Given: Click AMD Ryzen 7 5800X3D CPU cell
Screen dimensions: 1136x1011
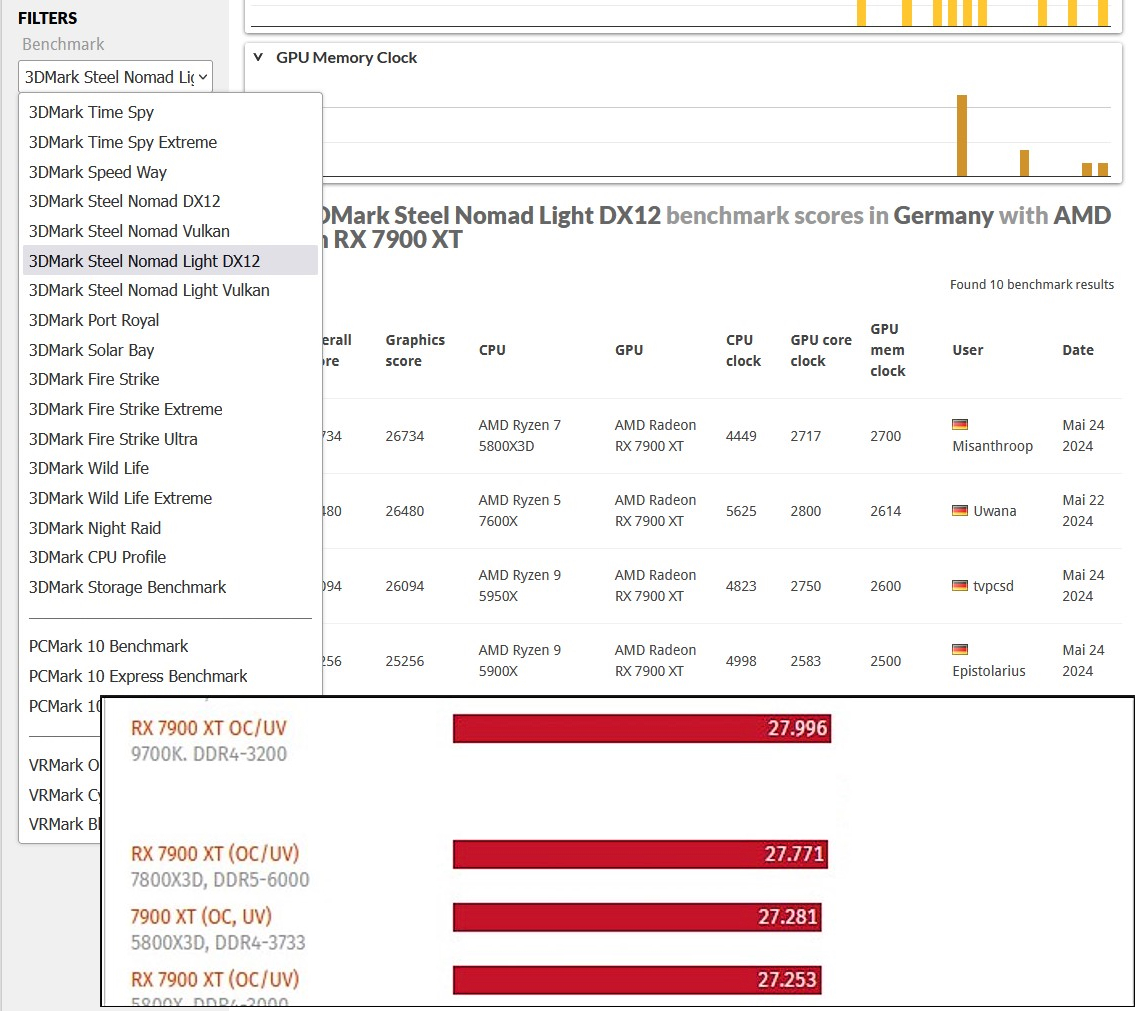Looking at the screenshot, I should point(519,436).
